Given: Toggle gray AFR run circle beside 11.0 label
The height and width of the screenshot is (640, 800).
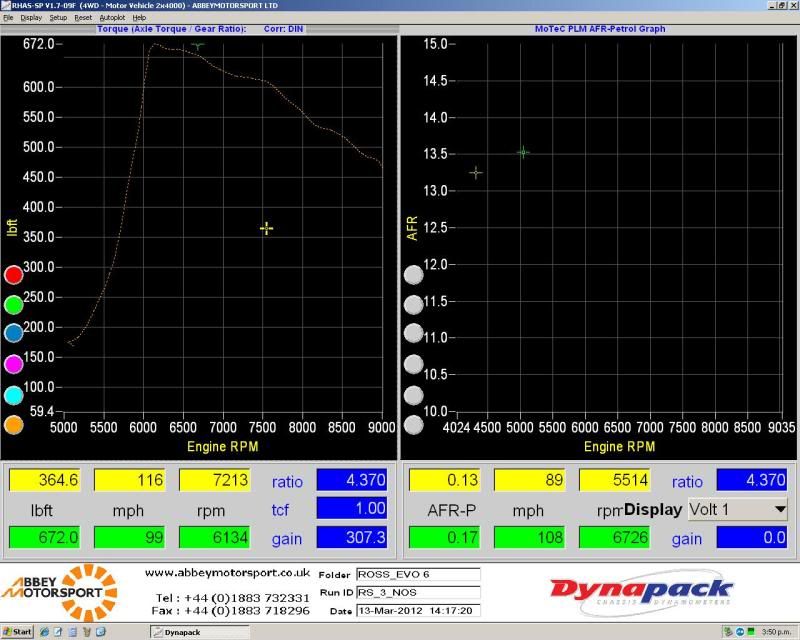Looking at the screenshot, I should (x=413, y=333).
